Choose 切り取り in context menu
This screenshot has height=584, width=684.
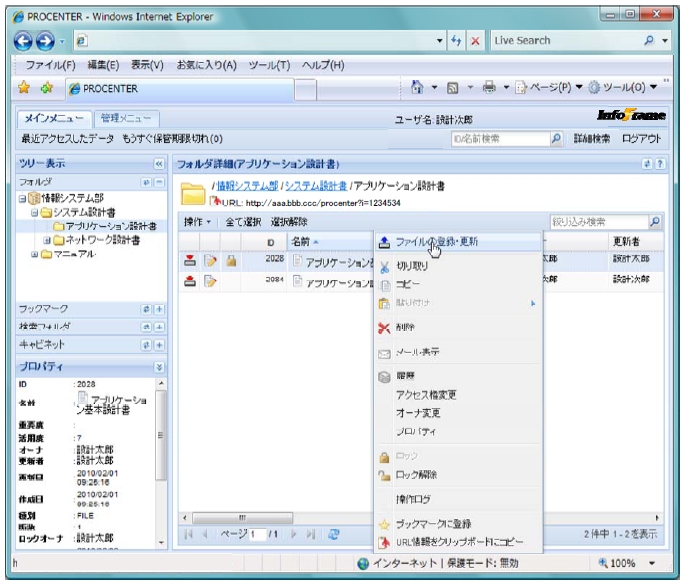(458, 266)
